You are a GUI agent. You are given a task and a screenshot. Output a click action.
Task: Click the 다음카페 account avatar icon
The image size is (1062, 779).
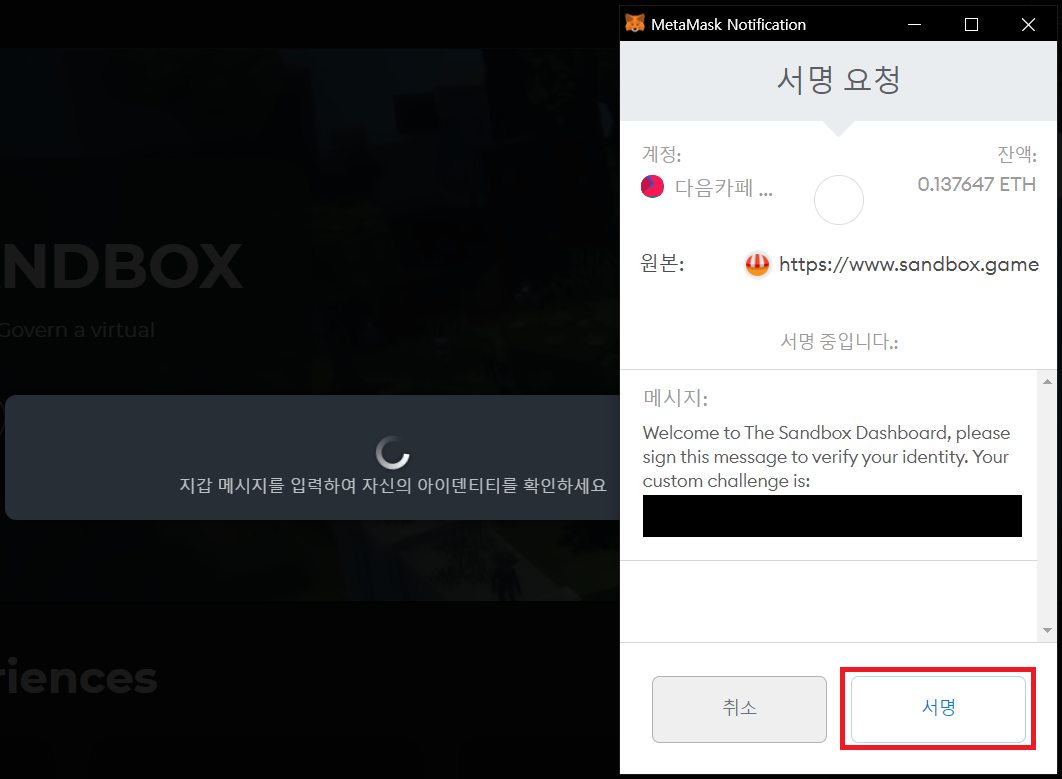click(x=652, y=186)
